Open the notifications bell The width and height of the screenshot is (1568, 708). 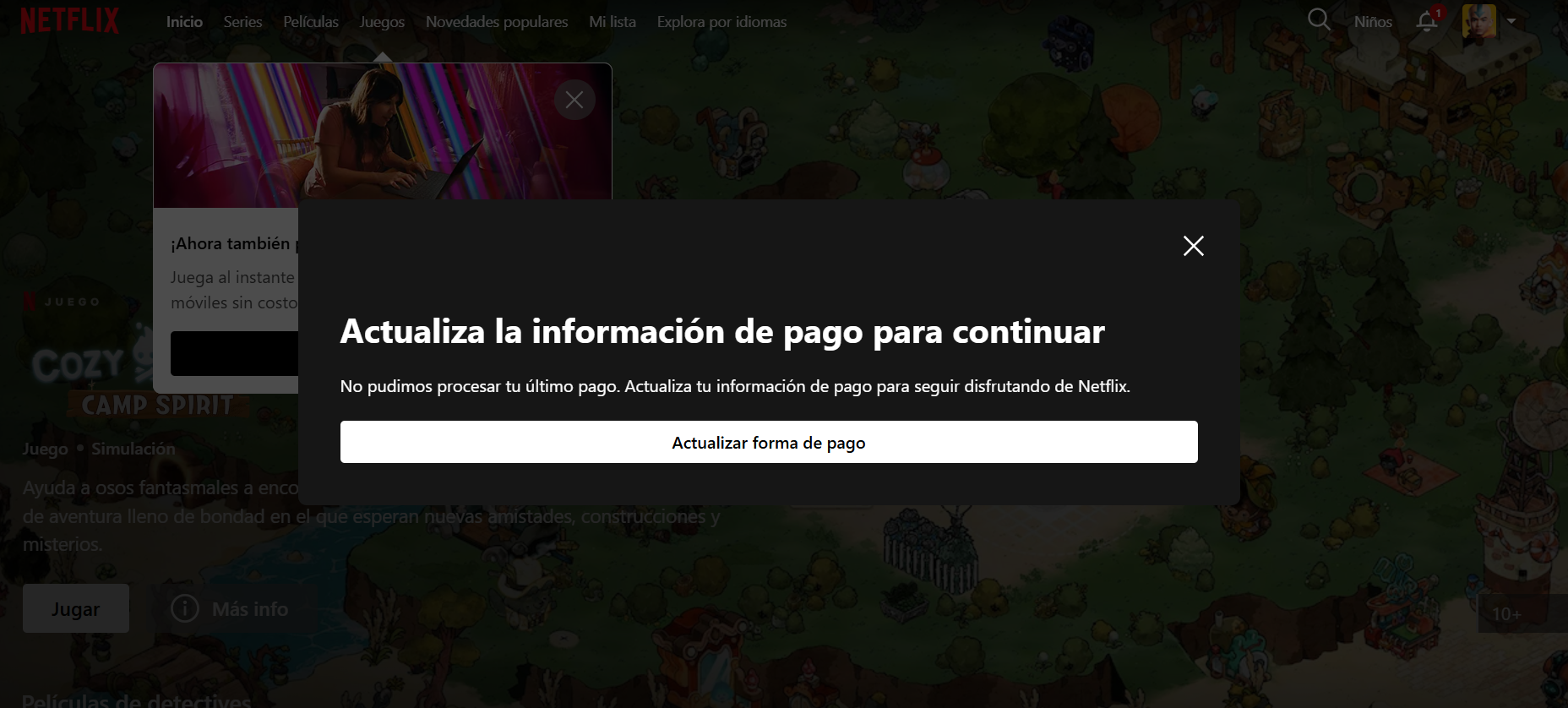tap(1427, 21)
